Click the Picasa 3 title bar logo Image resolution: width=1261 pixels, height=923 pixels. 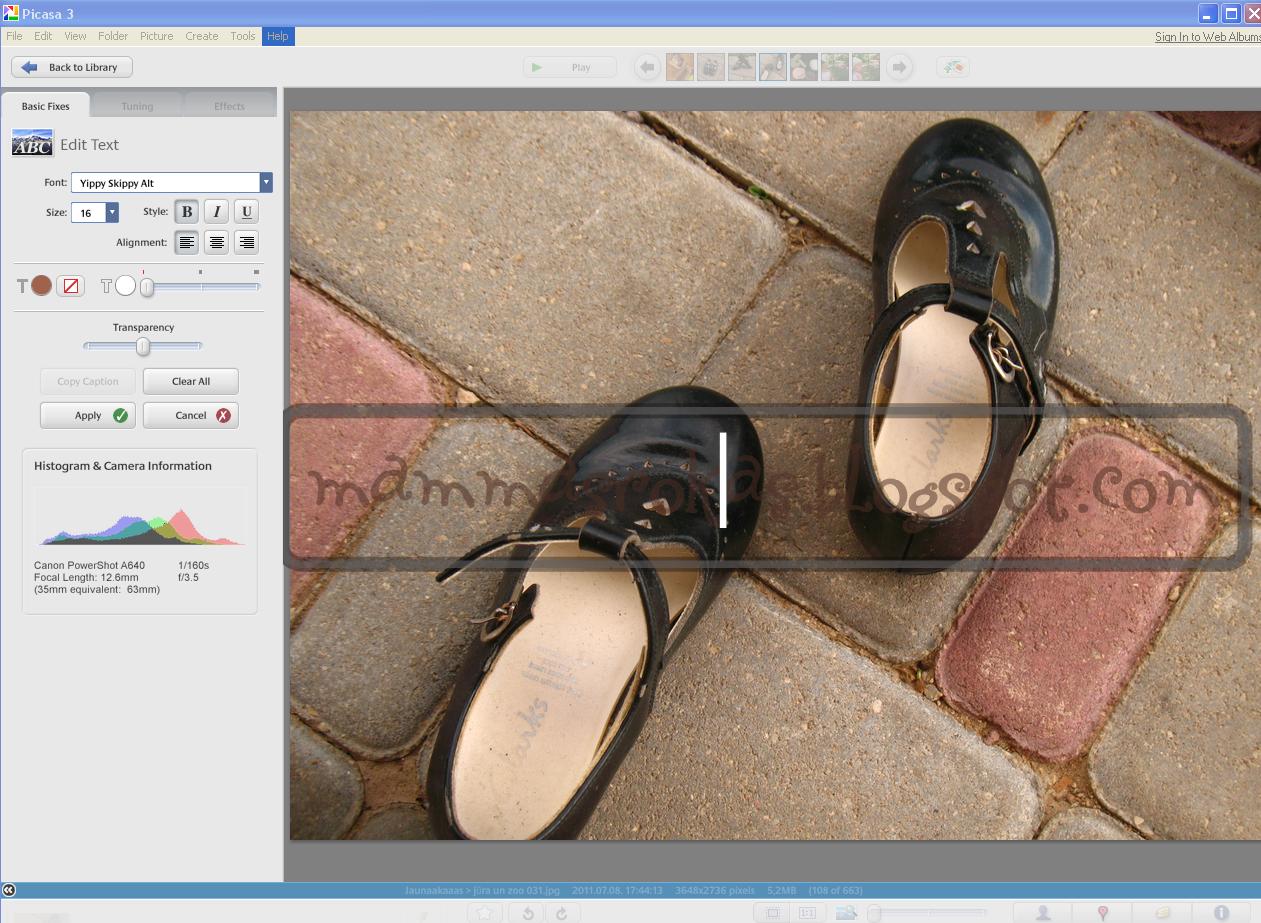tap(11, 13)
